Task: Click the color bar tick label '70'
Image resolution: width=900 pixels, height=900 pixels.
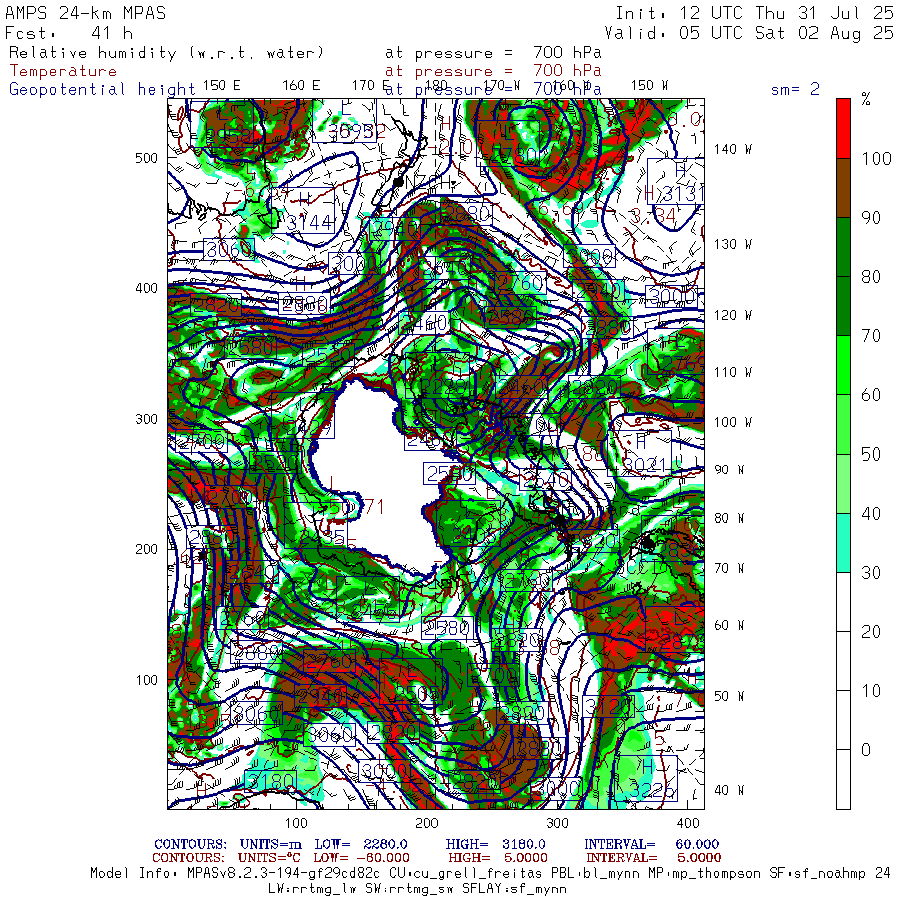Action: click(x=871, y=336)
